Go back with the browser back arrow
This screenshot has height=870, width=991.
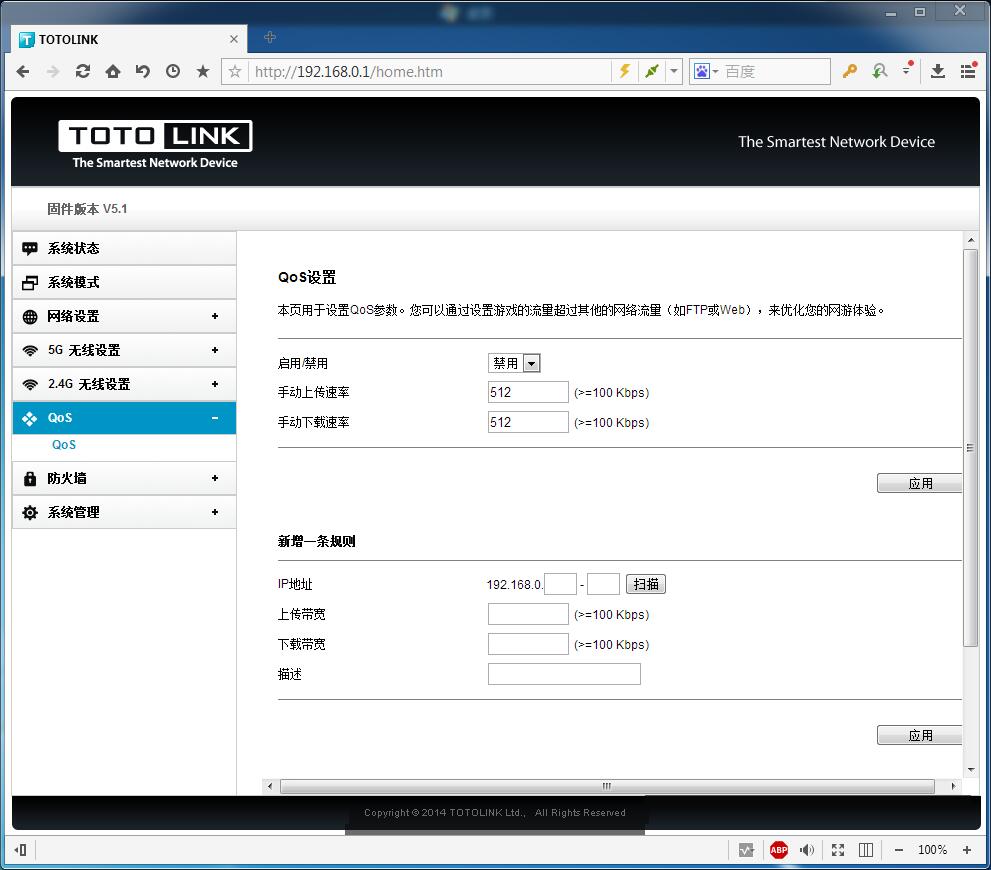pos(23,71)
